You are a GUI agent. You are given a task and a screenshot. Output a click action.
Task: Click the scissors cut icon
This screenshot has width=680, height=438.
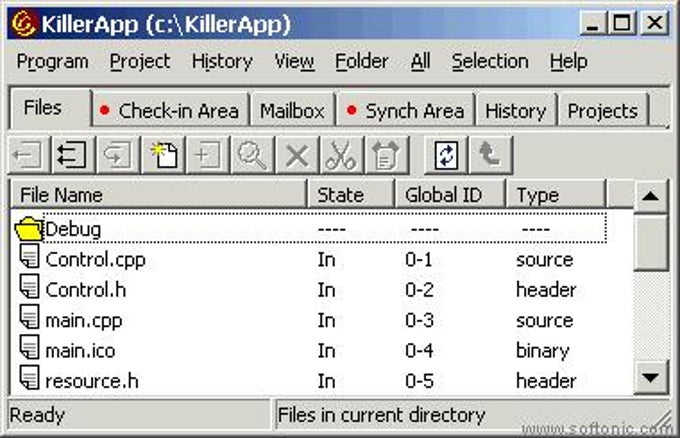341,155
